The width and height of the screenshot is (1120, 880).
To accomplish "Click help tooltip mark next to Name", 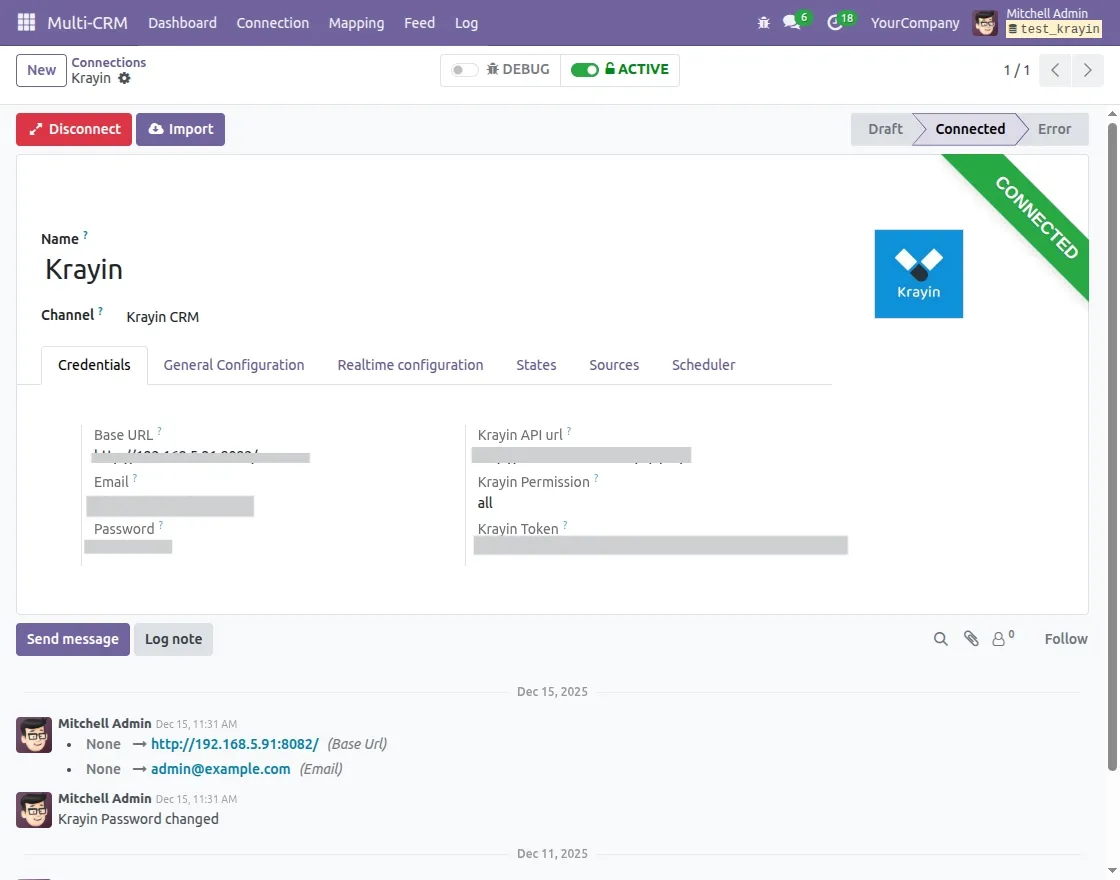I will click(86, 234).
